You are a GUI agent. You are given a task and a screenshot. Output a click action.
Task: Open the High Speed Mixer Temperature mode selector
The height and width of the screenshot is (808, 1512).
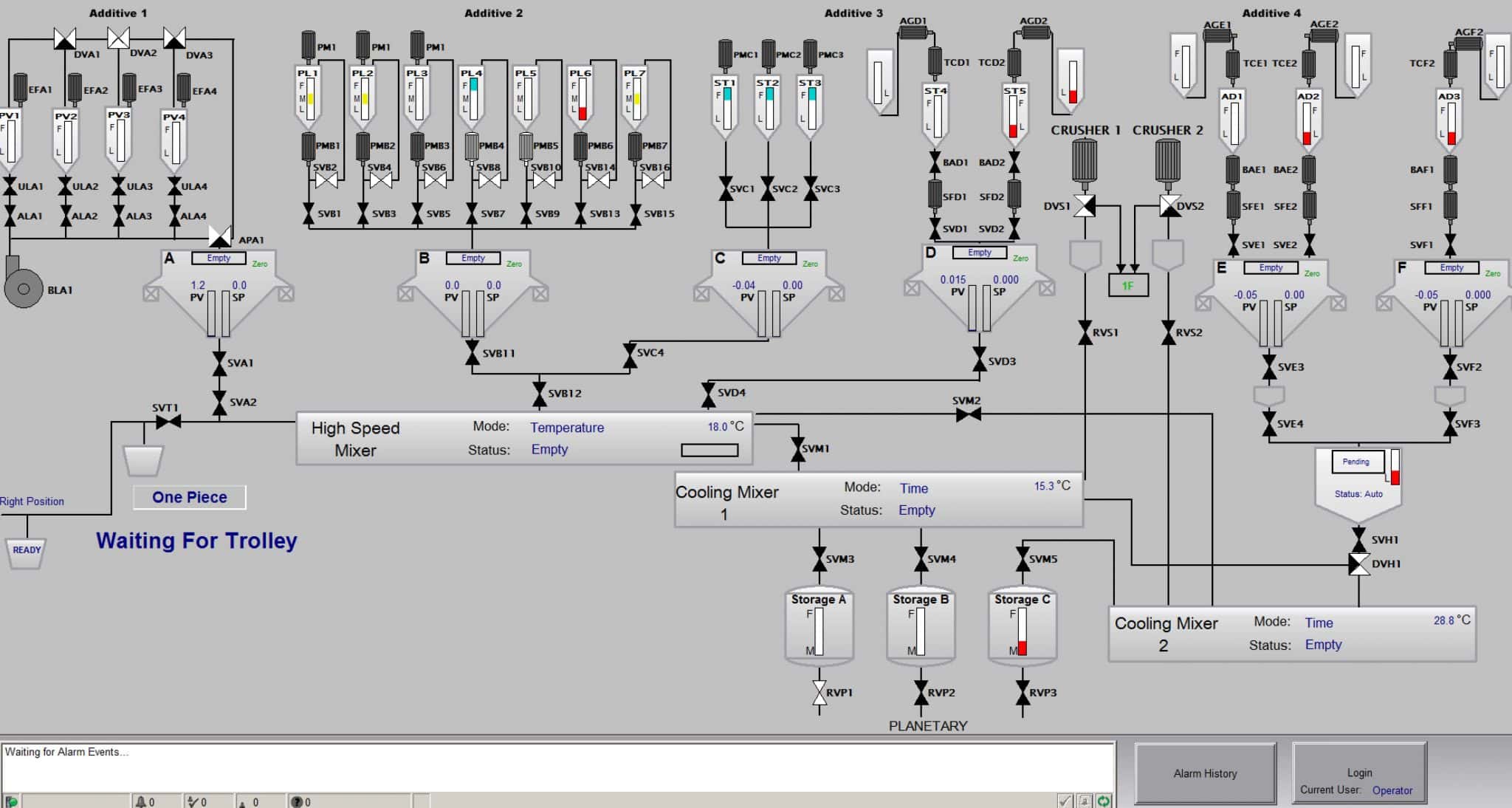566,428
